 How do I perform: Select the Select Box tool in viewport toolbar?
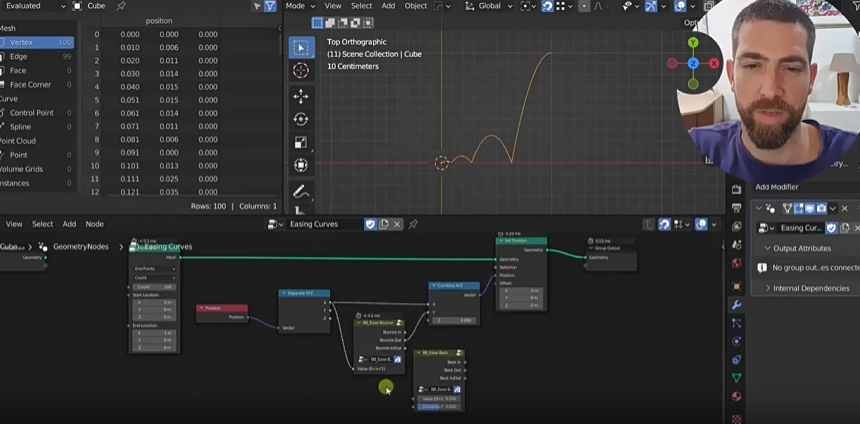tap(301, 48)
